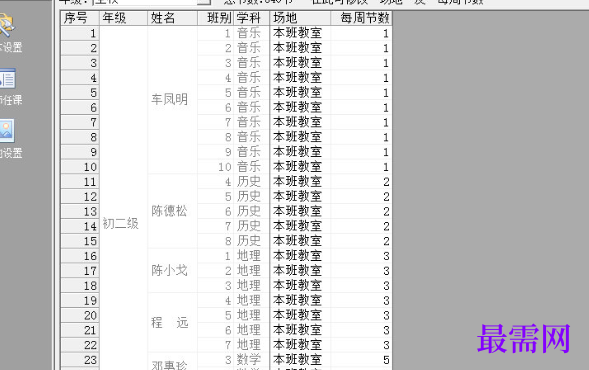Click 本班教室 venue cell in row 23

click(x=300, y=360)
